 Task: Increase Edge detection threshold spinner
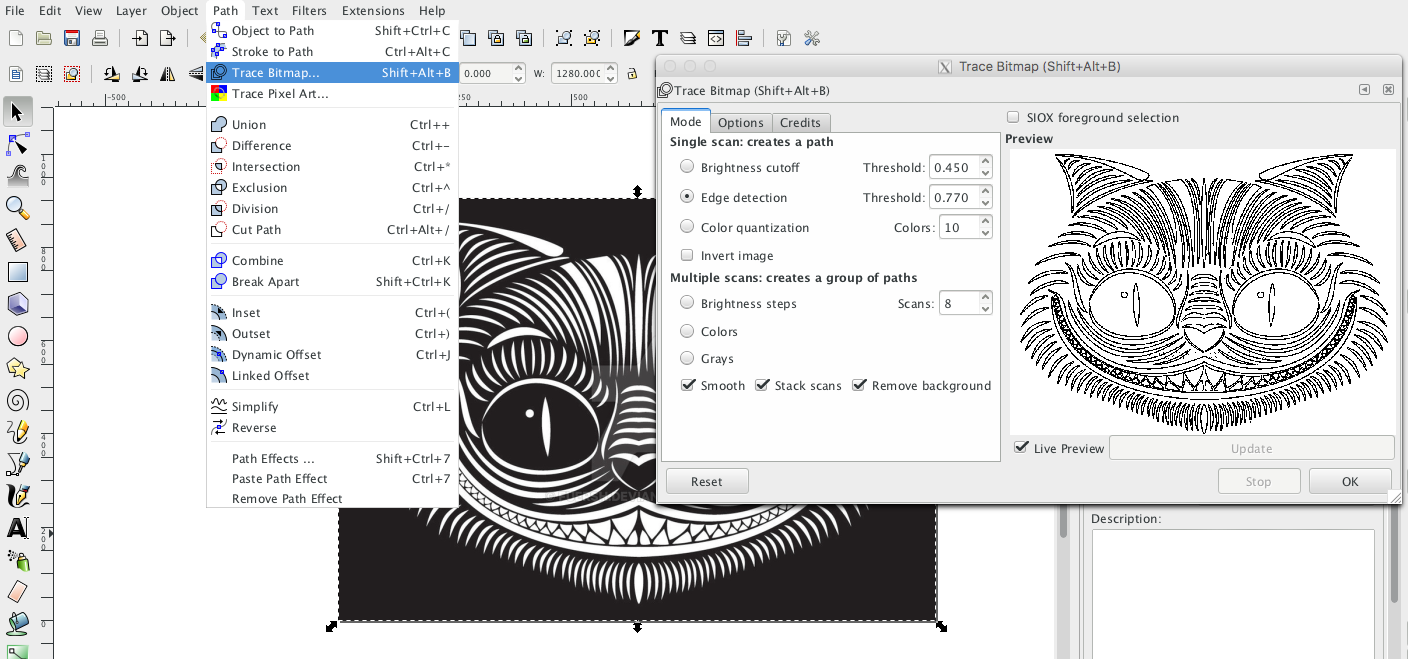(x=985, y=192)
